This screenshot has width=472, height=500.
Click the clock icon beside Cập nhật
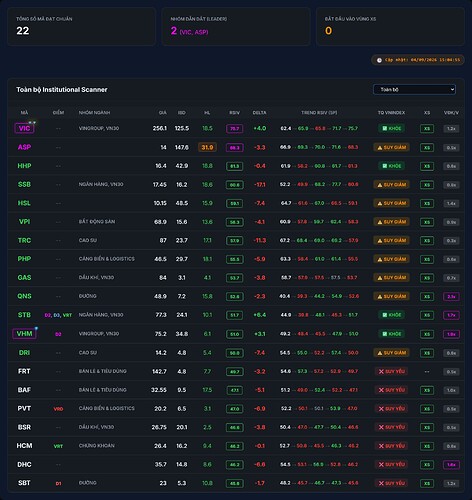(379, 60)
